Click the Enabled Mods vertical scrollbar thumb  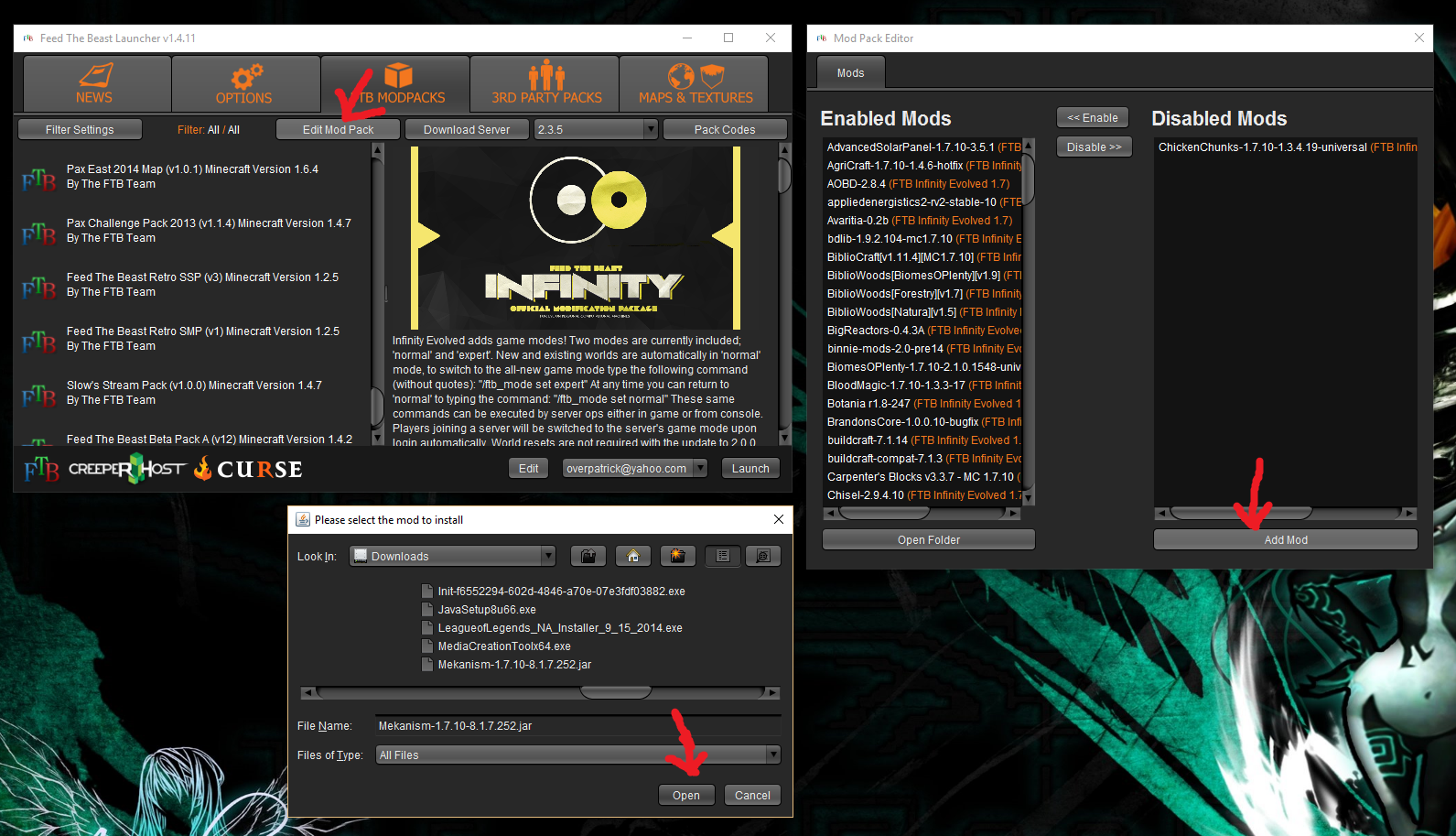pos(1028,179)
